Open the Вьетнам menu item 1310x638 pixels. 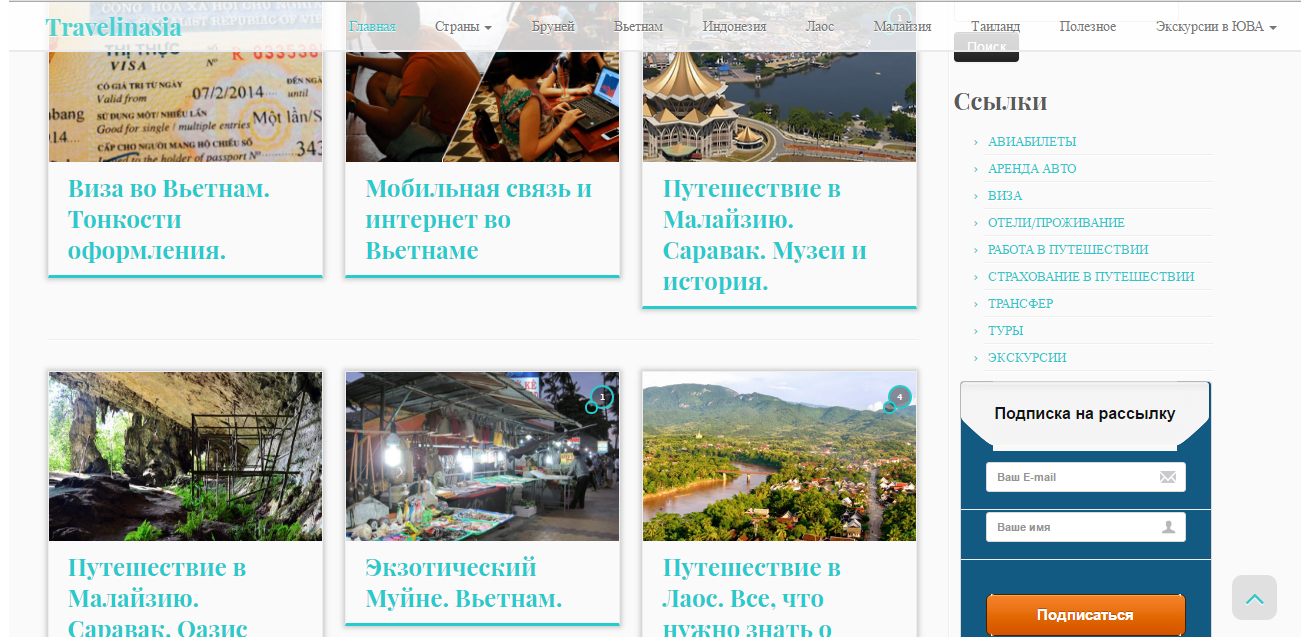[638, 27]
